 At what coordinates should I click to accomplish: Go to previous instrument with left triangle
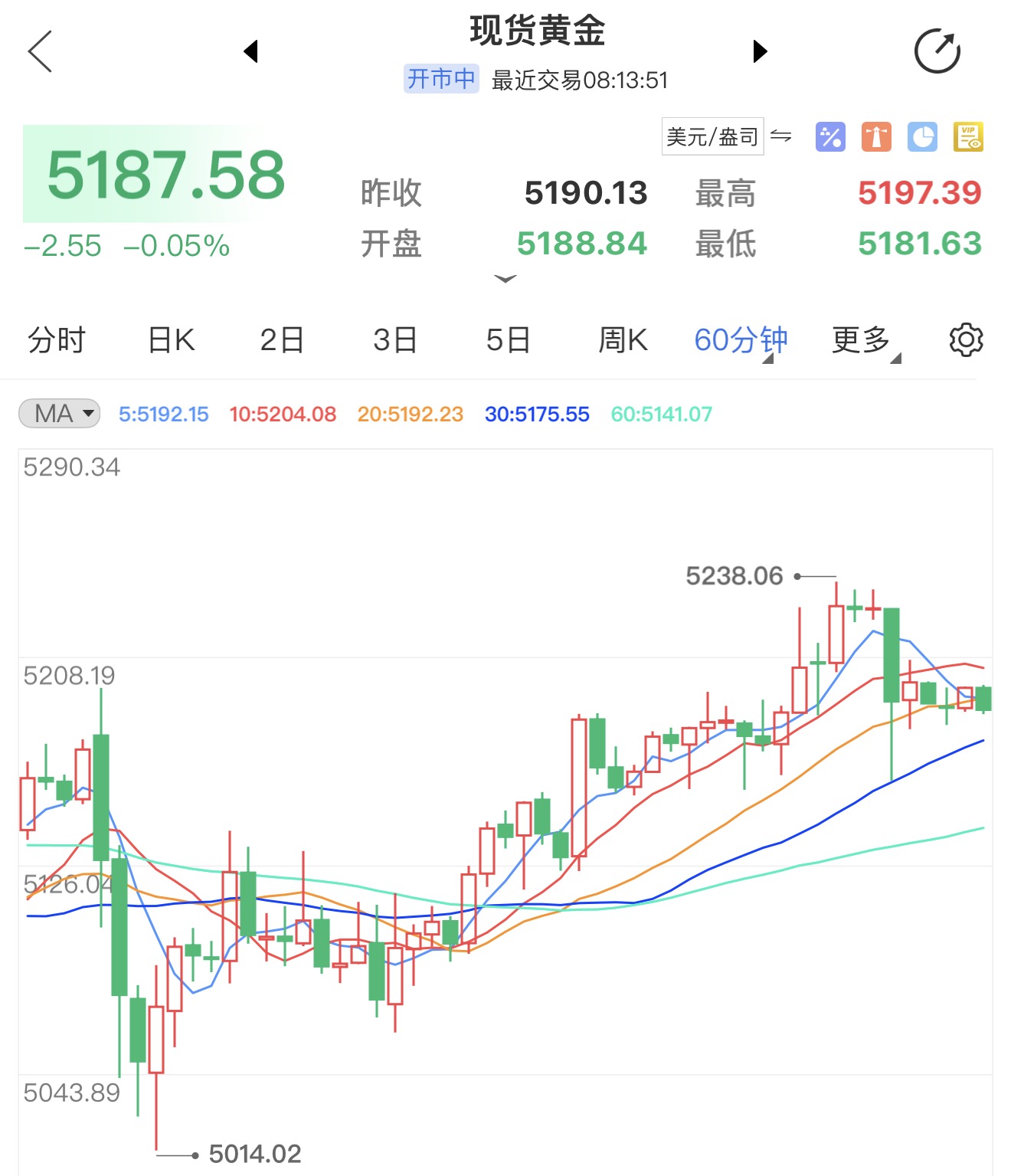(250, 52)
